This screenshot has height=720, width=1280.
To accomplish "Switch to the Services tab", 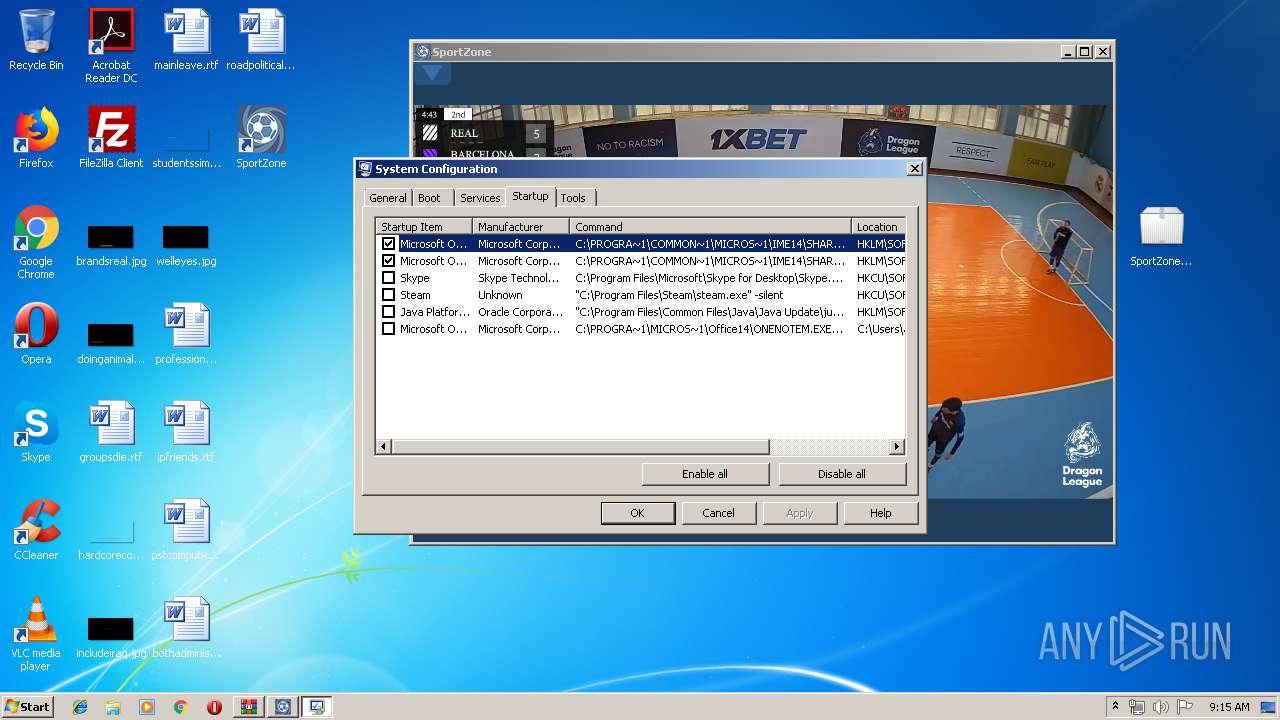I will tap(480, 198).
